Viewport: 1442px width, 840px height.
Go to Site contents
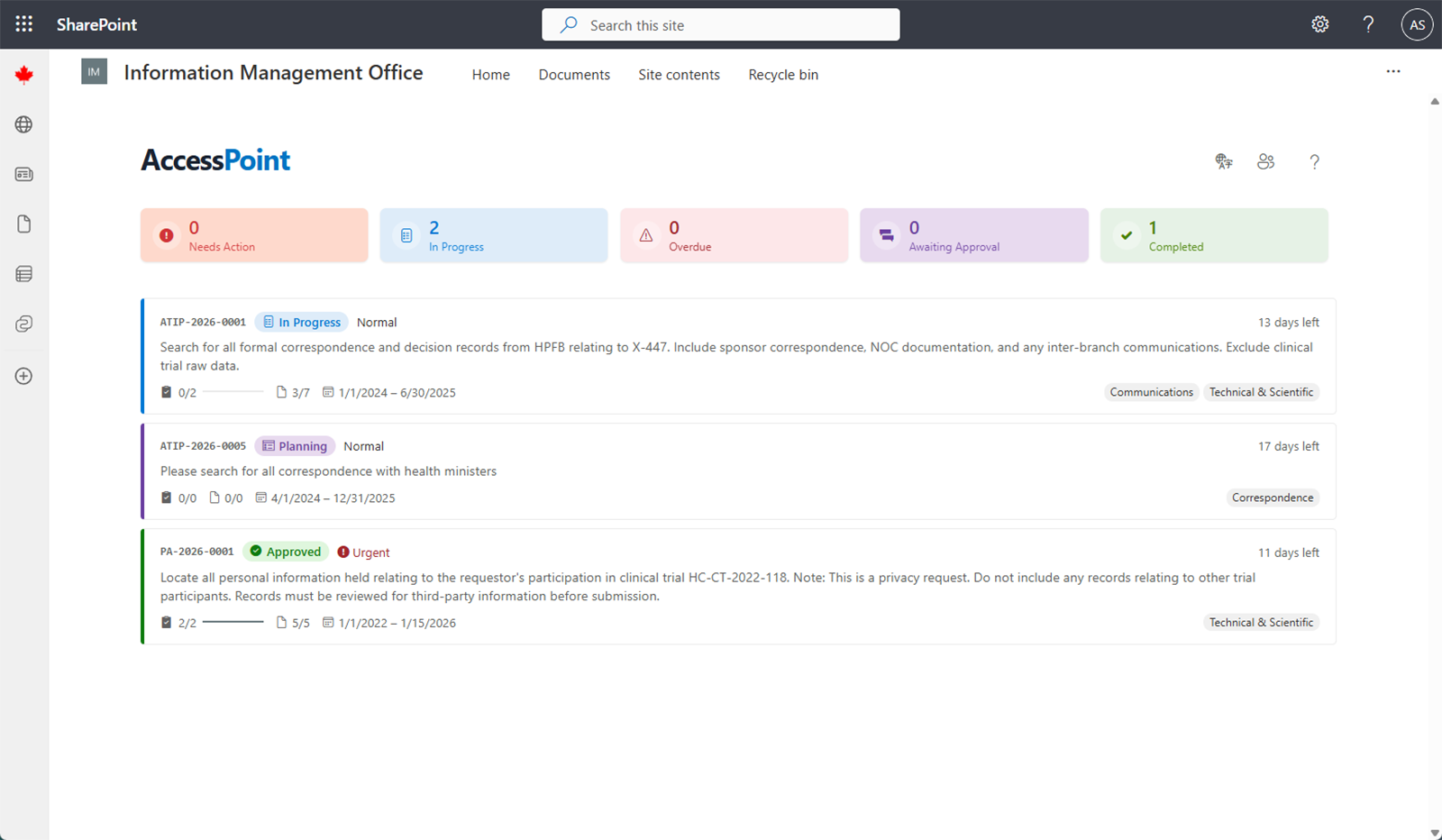[679, 74]
